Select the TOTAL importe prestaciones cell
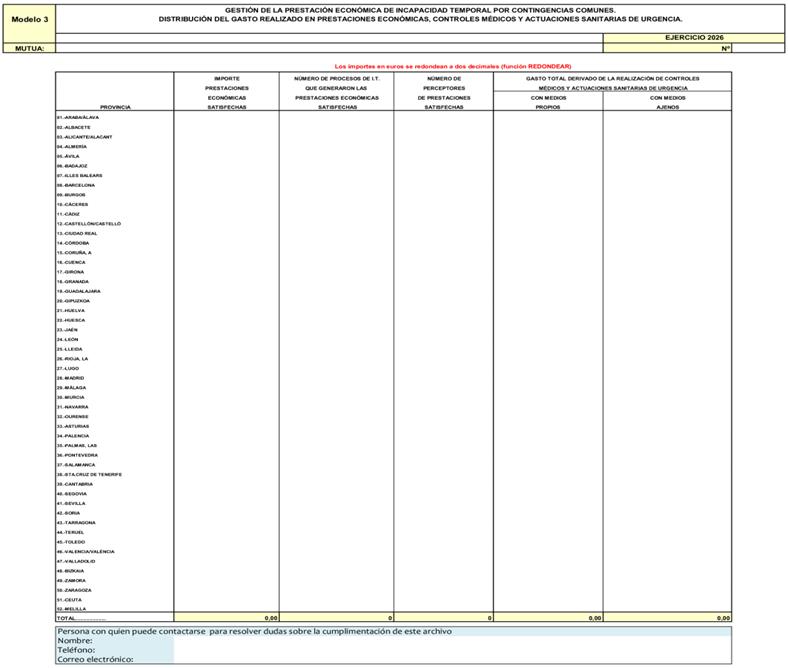 pos(227,618)
